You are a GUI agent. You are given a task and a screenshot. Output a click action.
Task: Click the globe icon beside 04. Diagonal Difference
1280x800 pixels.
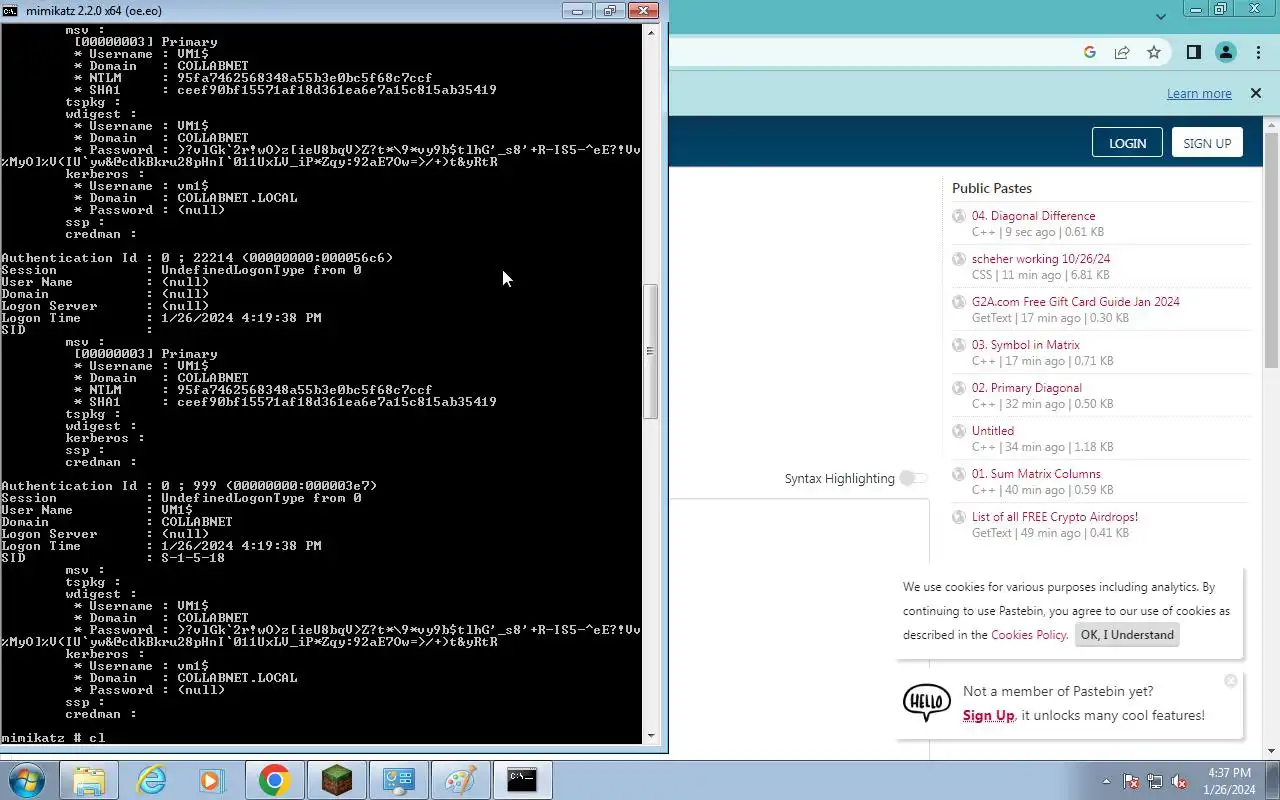click(959, 216)
